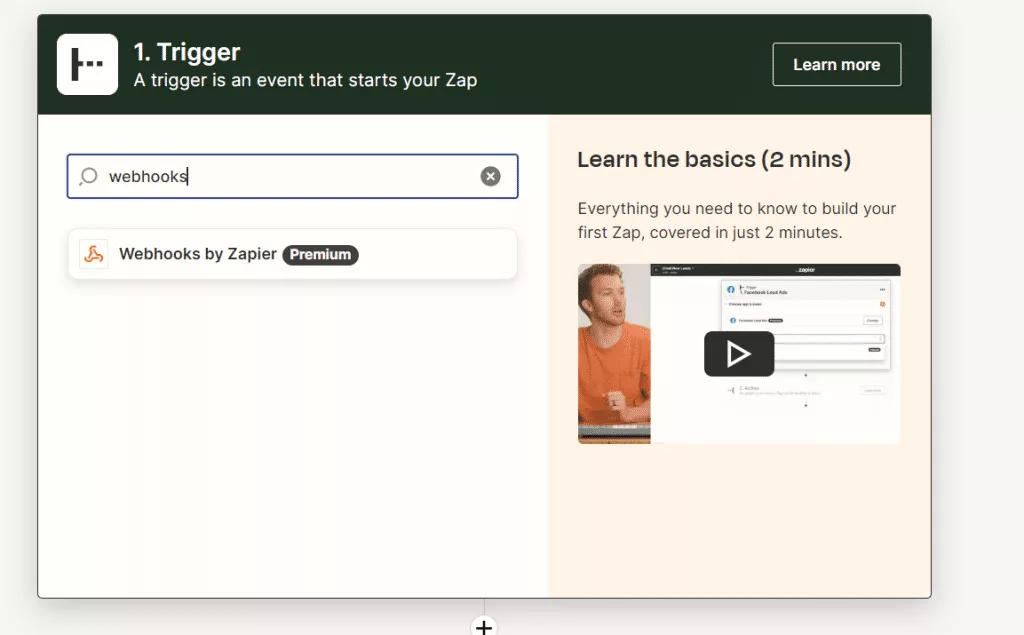This screenshot has height=635, width=1024.
Task: Click the trigger description subtitle text
Action: 305,80
